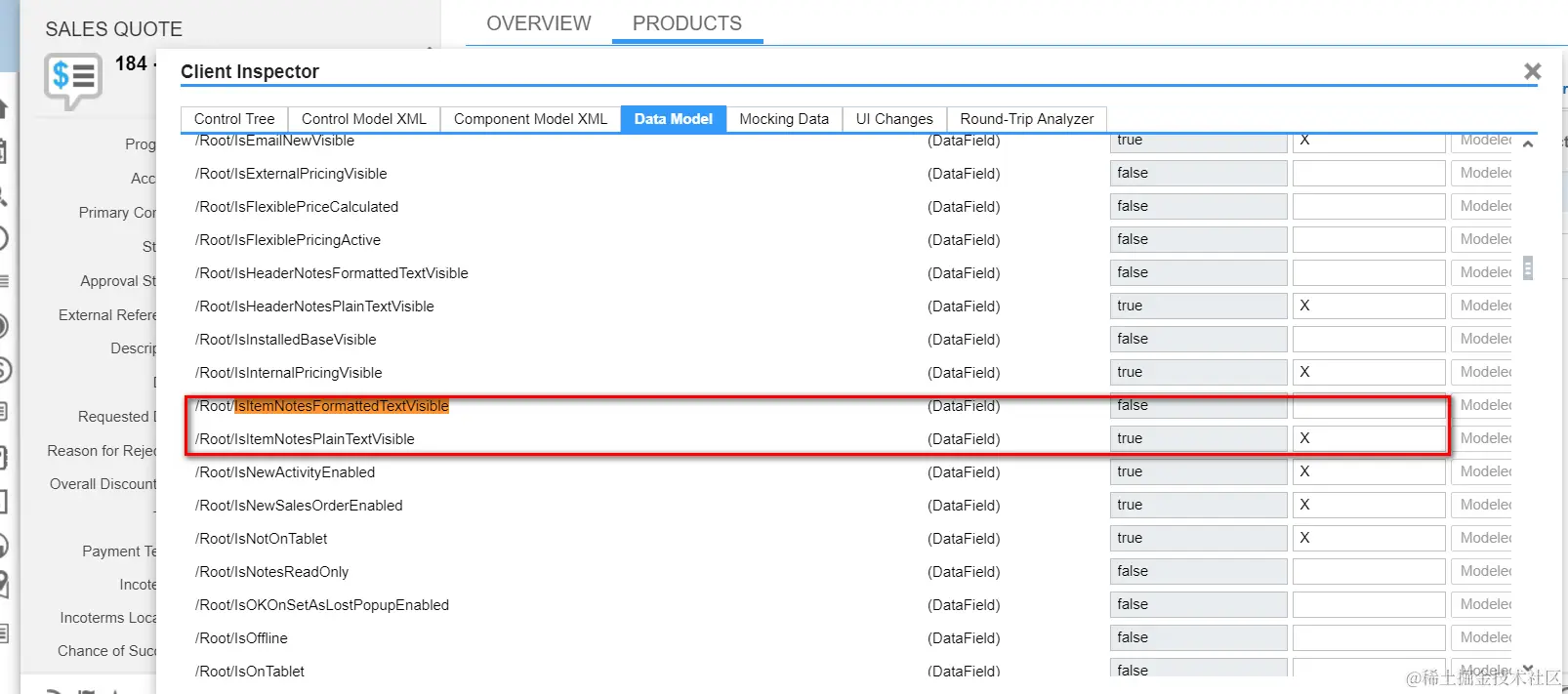Click the empty mock field for IsExternalPricingVisible

(x=1369, y=173)
